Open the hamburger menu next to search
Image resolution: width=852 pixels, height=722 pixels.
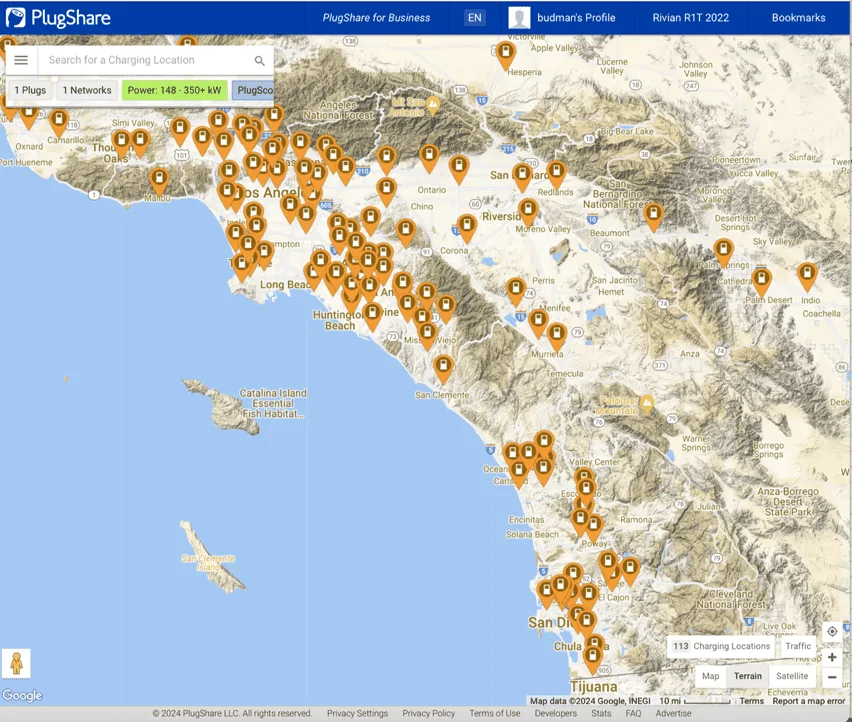(x=21, y=60)
